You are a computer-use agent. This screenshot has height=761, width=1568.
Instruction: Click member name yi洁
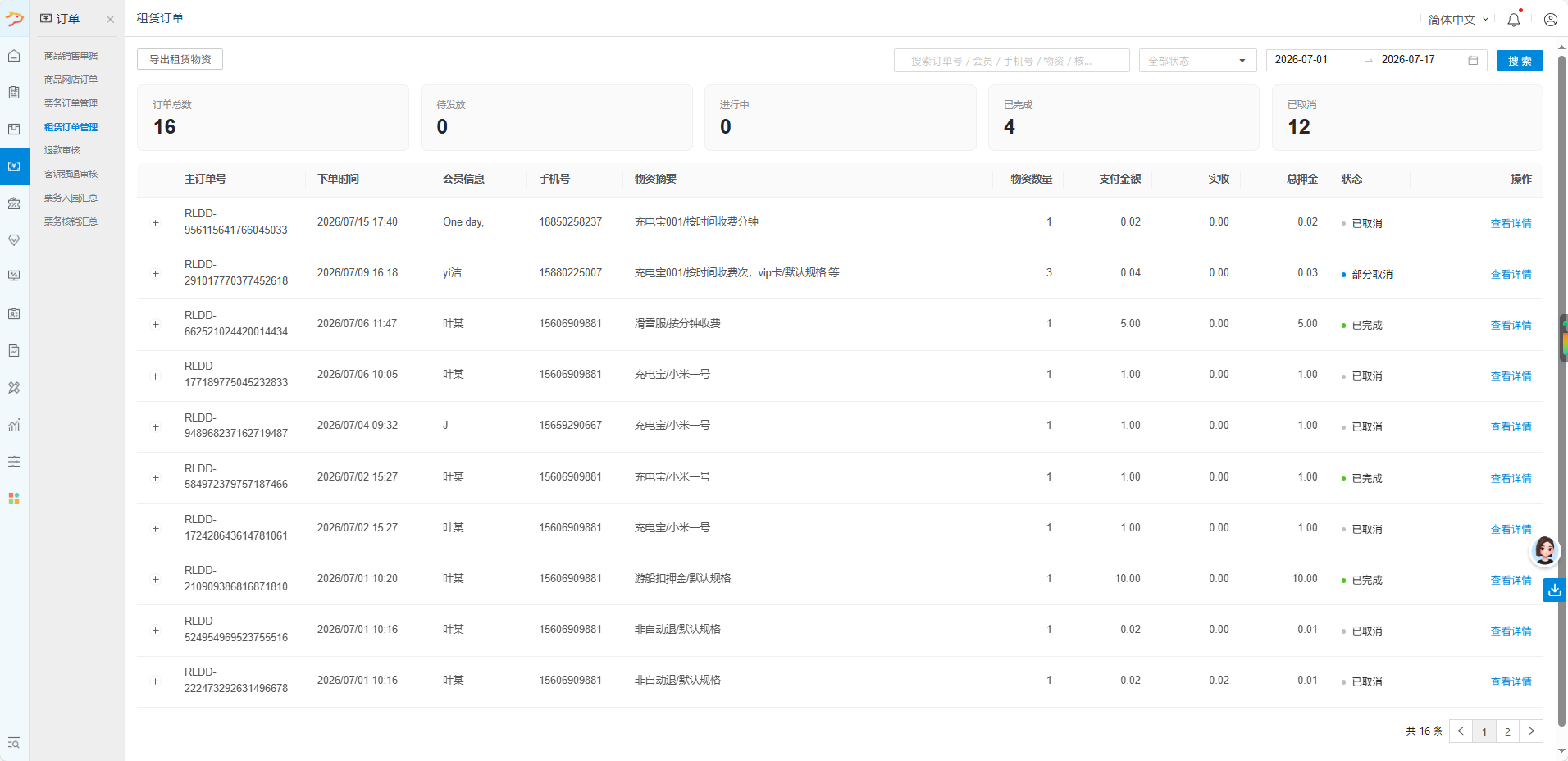click(452, 273)
